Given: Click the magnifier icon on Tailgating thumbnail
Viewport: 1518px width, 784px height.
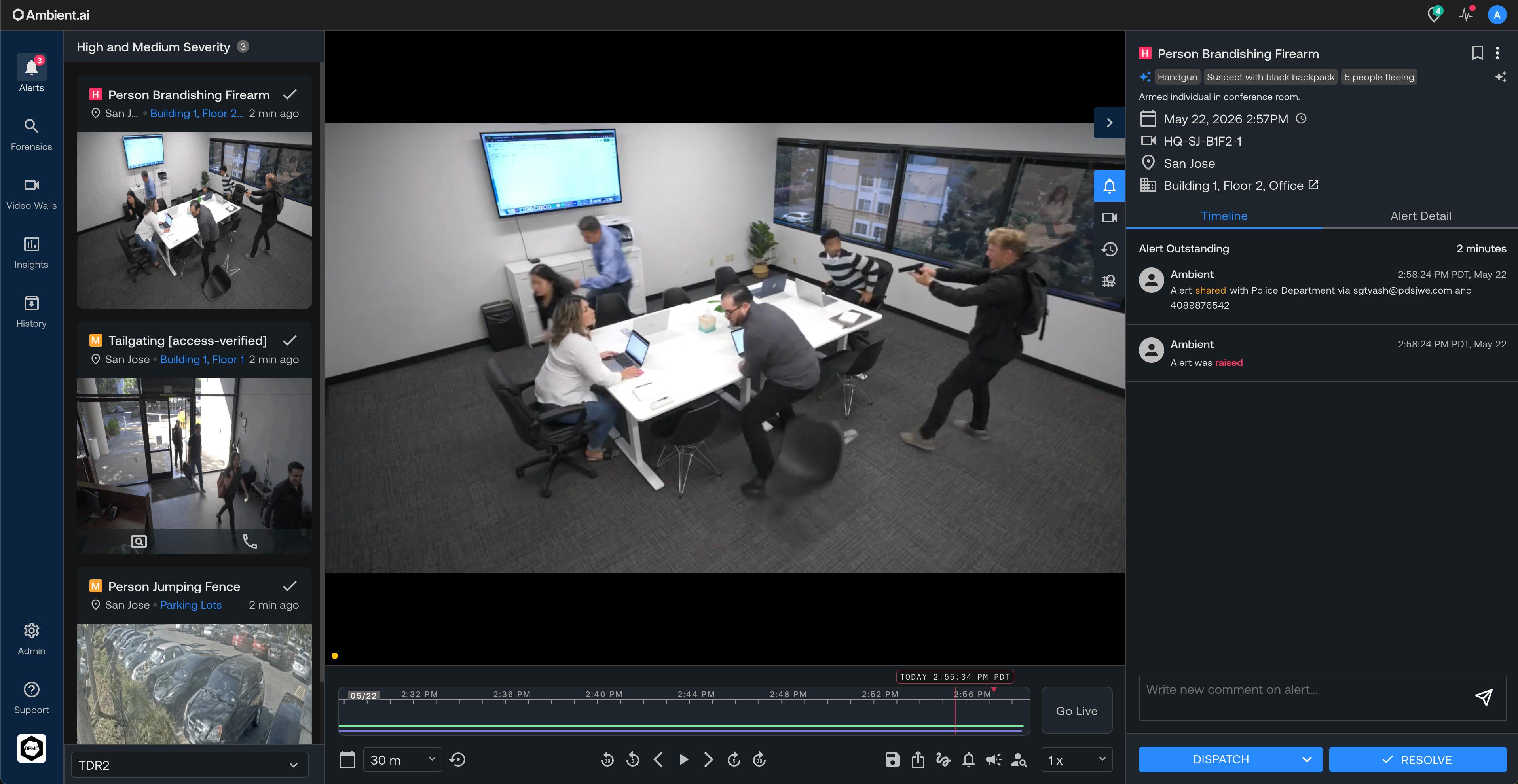Looking at the screenshot, I should pos(139,541).
